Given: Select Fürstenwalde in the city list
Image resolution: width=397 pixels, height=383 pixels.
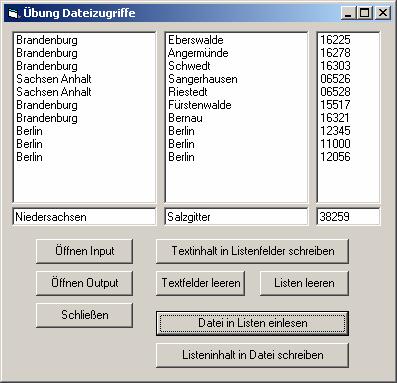Looking at the screenshot, I should pos(236,105).
